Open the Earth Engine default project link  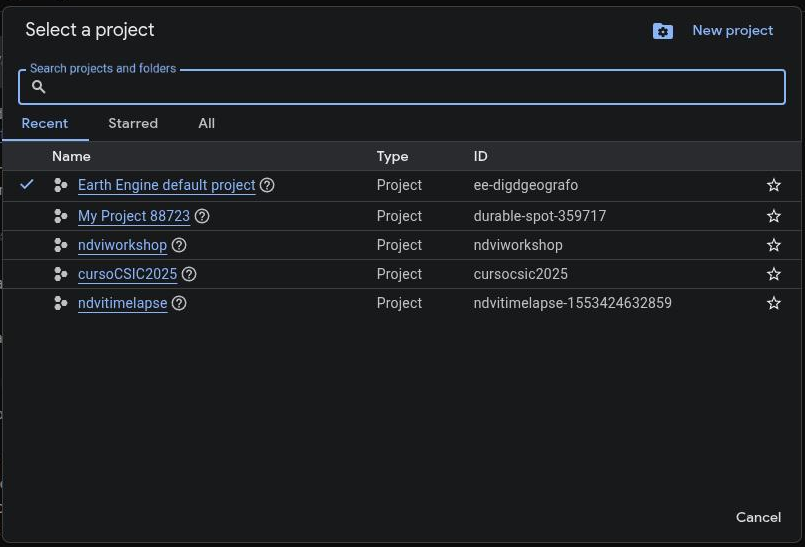tap(166, 185)
